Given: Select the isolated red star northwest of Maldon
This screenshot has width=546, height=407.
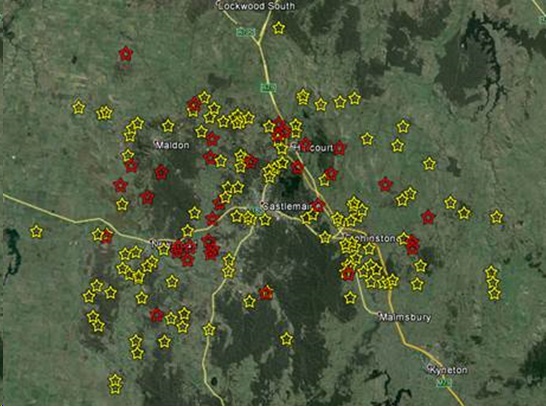Looking at the screenshot, I should click(x=126, y=54).
